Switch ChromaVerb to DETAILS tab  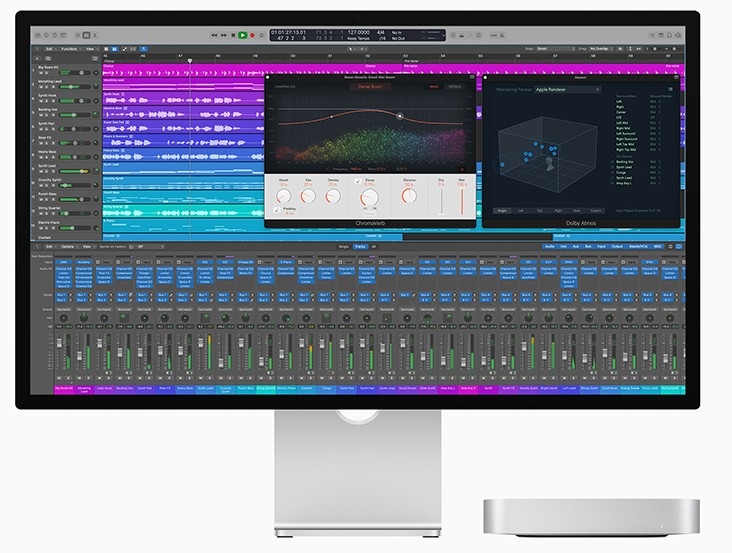click(455, 86)
